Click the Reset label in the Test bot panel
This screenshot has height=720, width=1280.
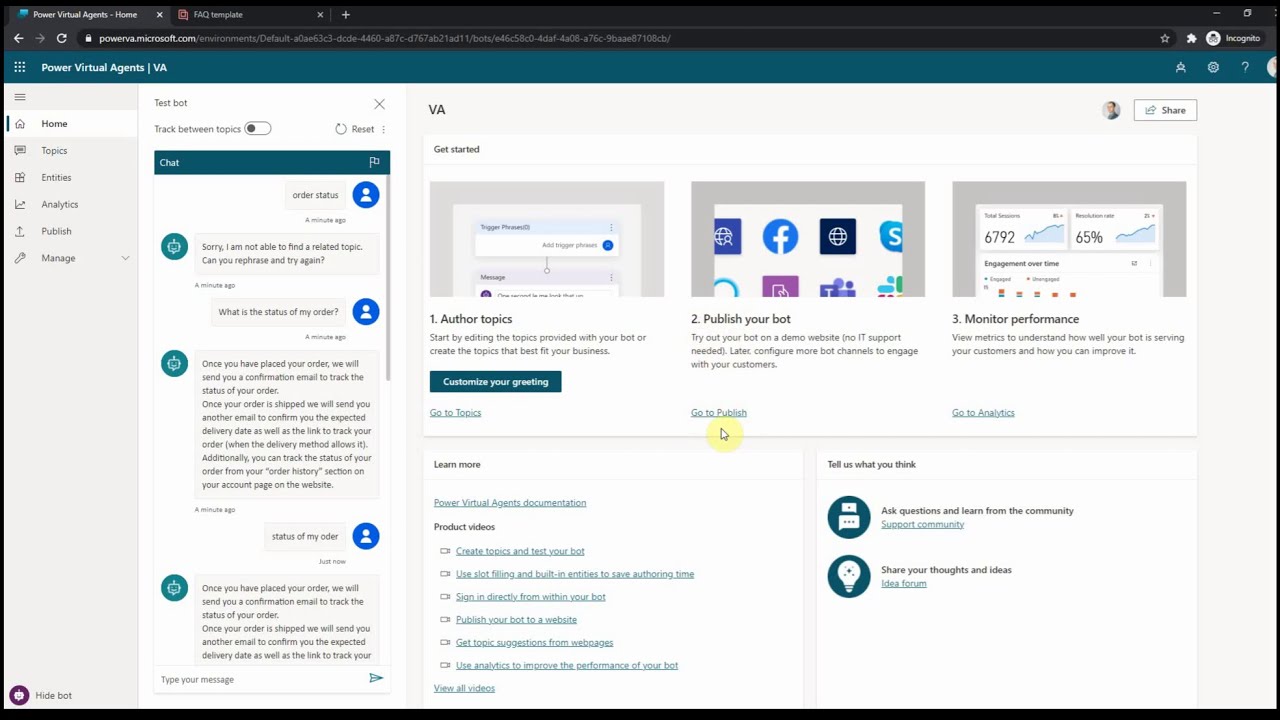[363, 129]
